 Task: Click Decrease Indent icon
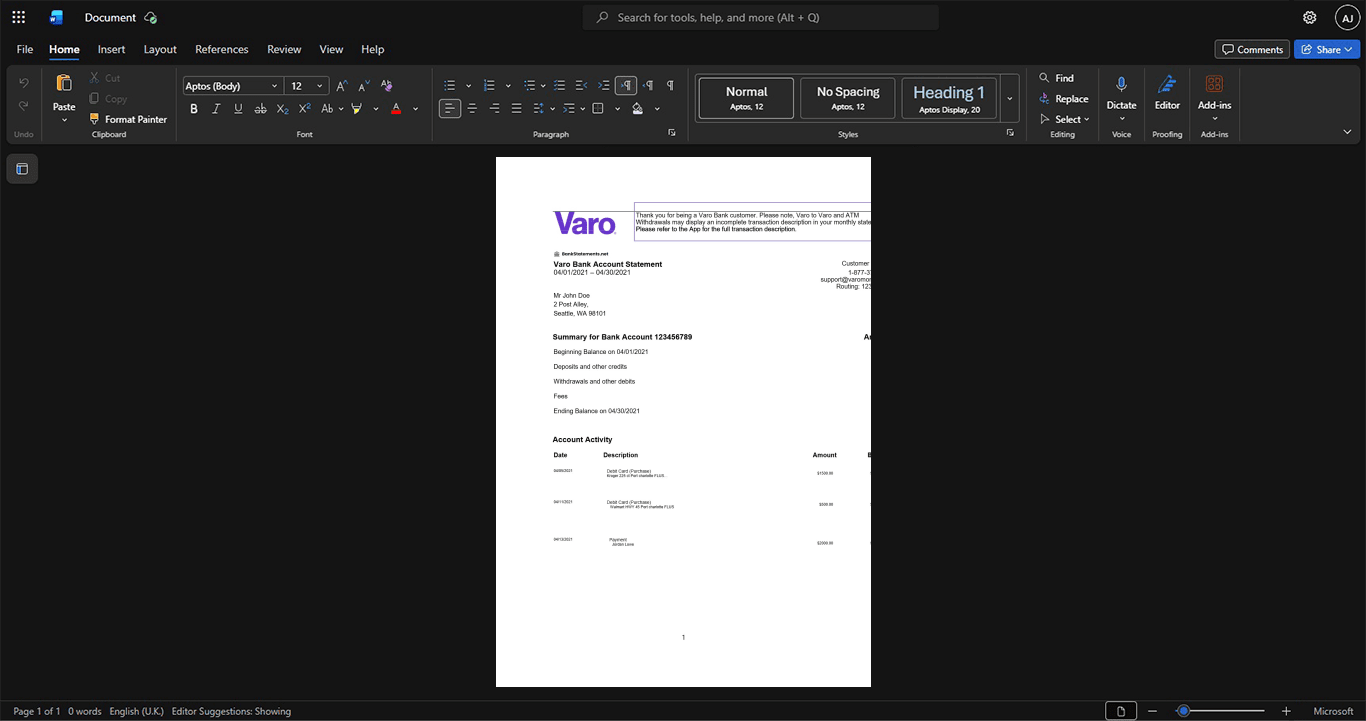coord(582,86)
